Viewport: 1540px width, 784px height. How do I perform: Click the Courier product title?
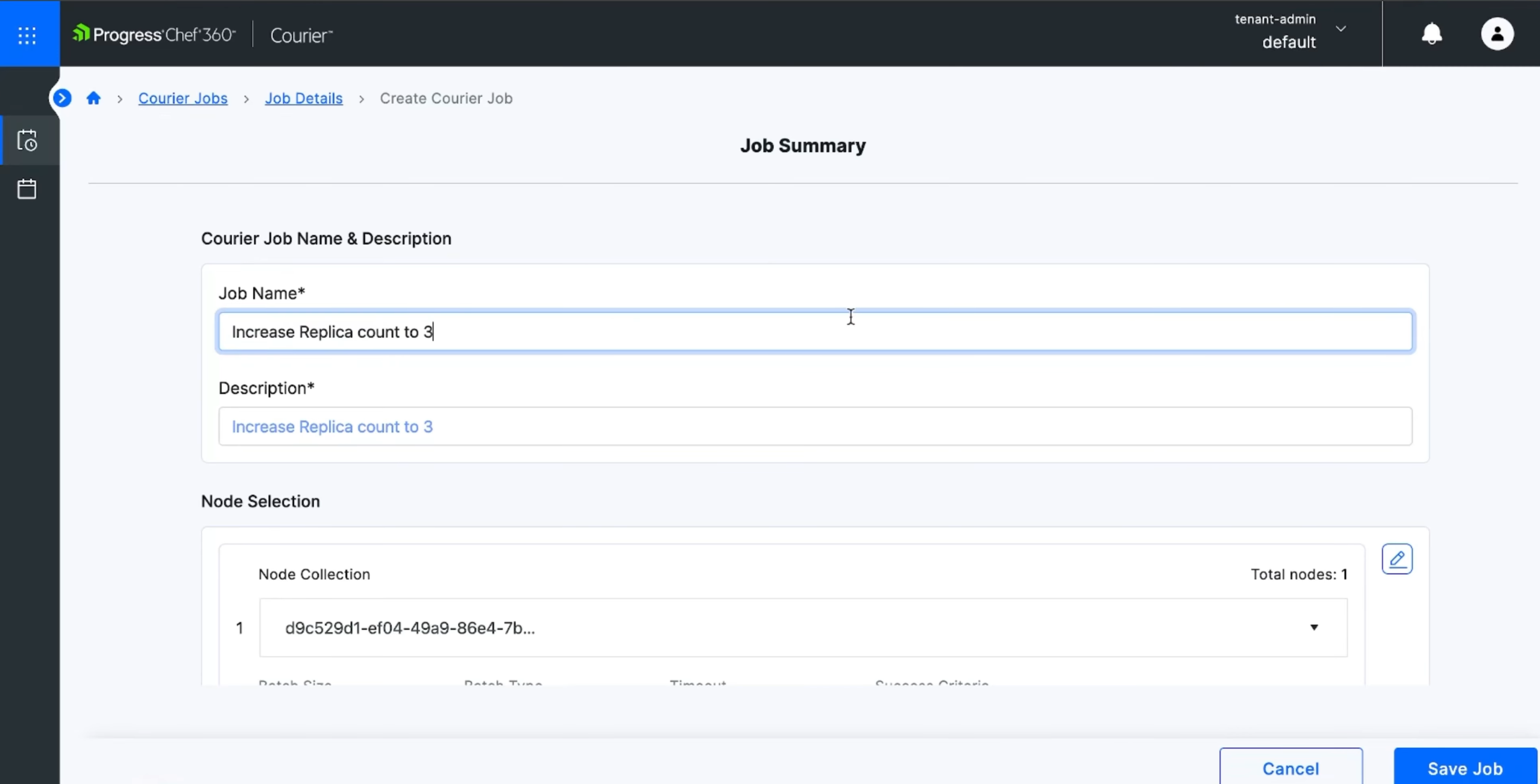(301, 36)
